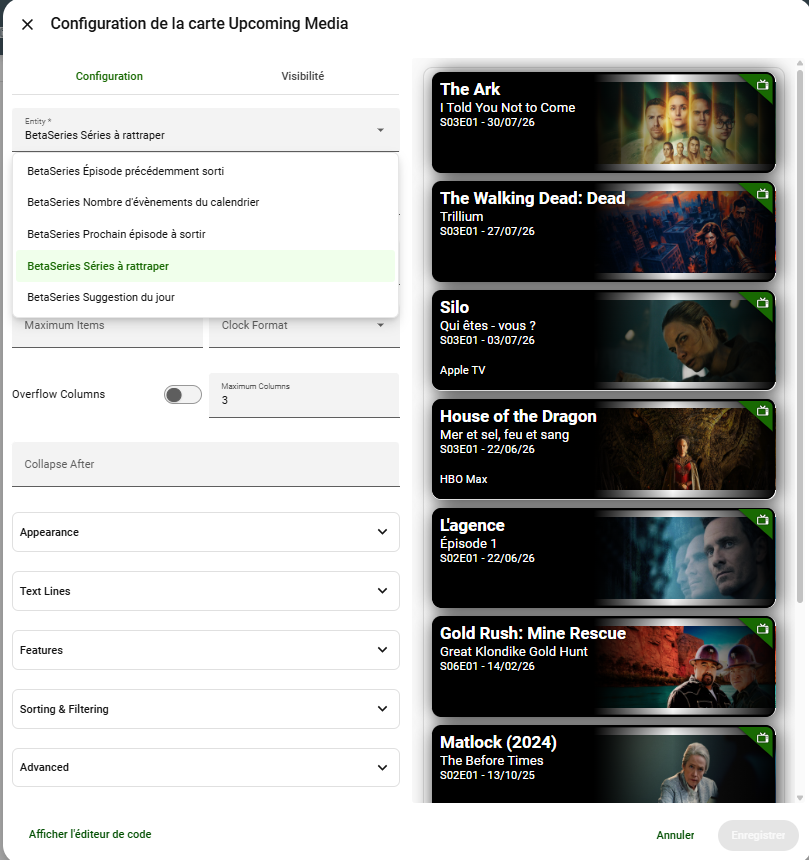Viewport: 809px width, 860px height.
Task: Edit the Maximum Columns field
Action: click(304, 395)
